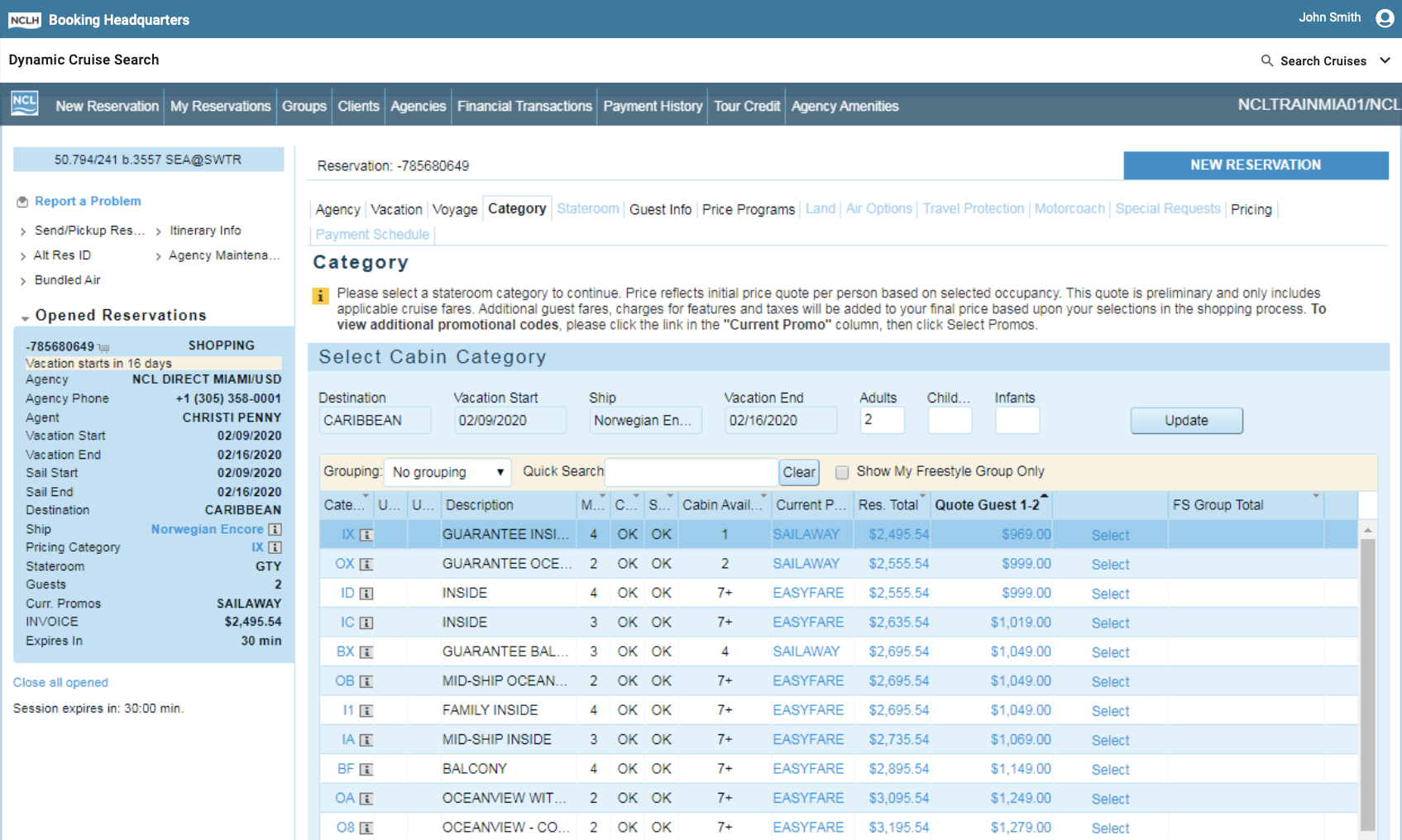Click the Update button

pos(1186,420)
